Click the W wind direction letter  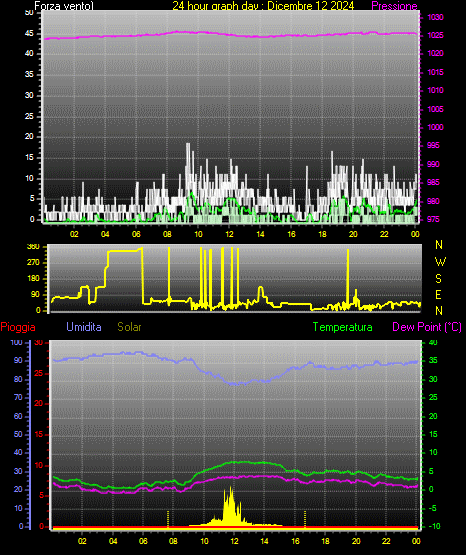pyautogui.click(x=440, y=262)
